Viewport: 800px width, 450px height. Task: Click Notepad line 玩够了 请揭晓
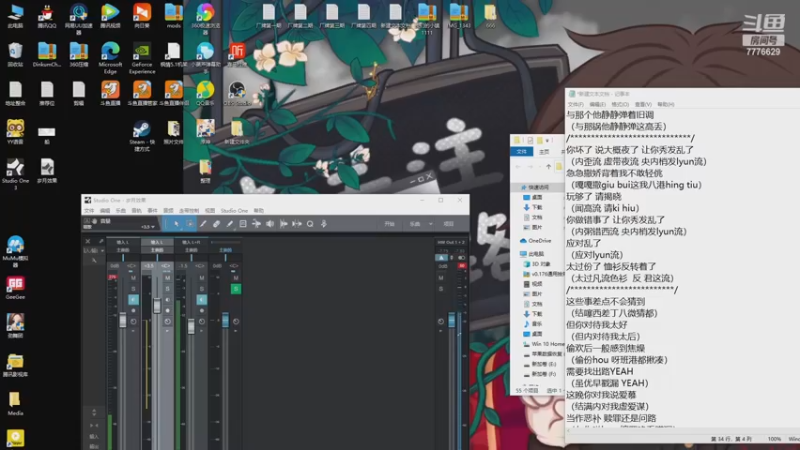pos(593,196)
